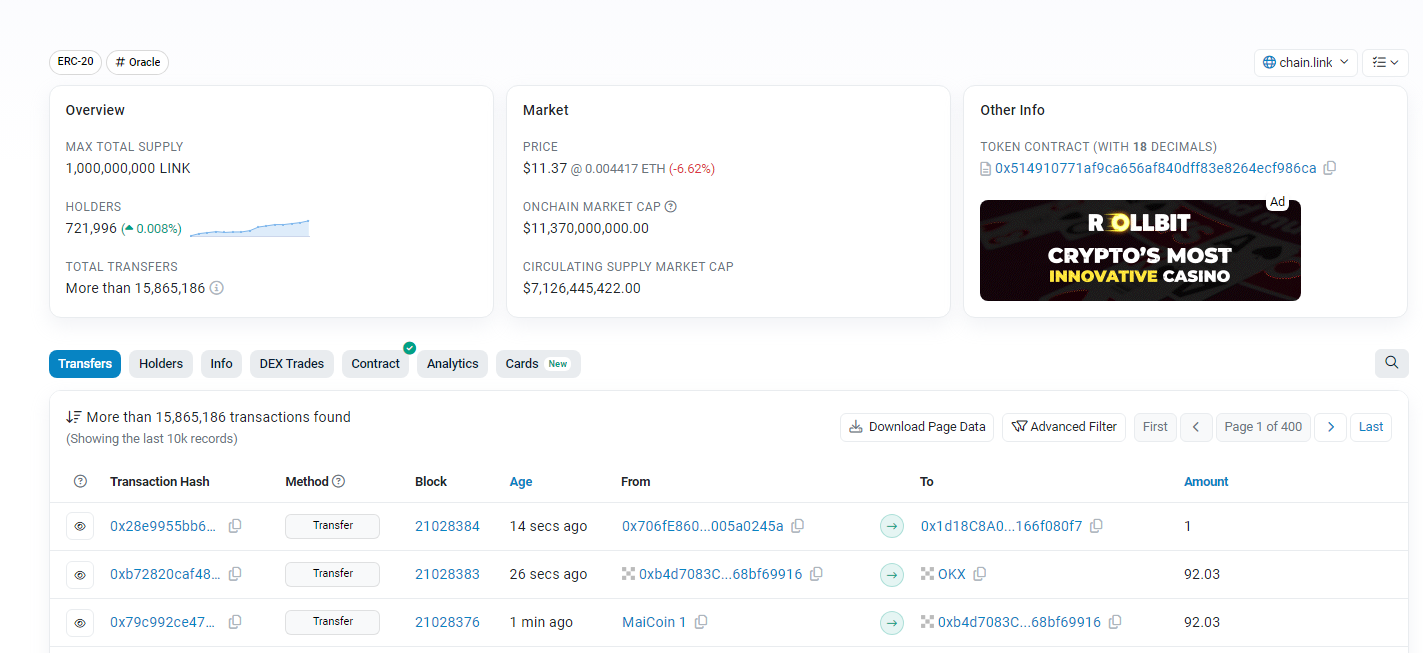The width and height of the screenshot is (1423, 653).
Task: Toggle preview eye on transaction 0x28e9955bb6
Action: [80, 525]
